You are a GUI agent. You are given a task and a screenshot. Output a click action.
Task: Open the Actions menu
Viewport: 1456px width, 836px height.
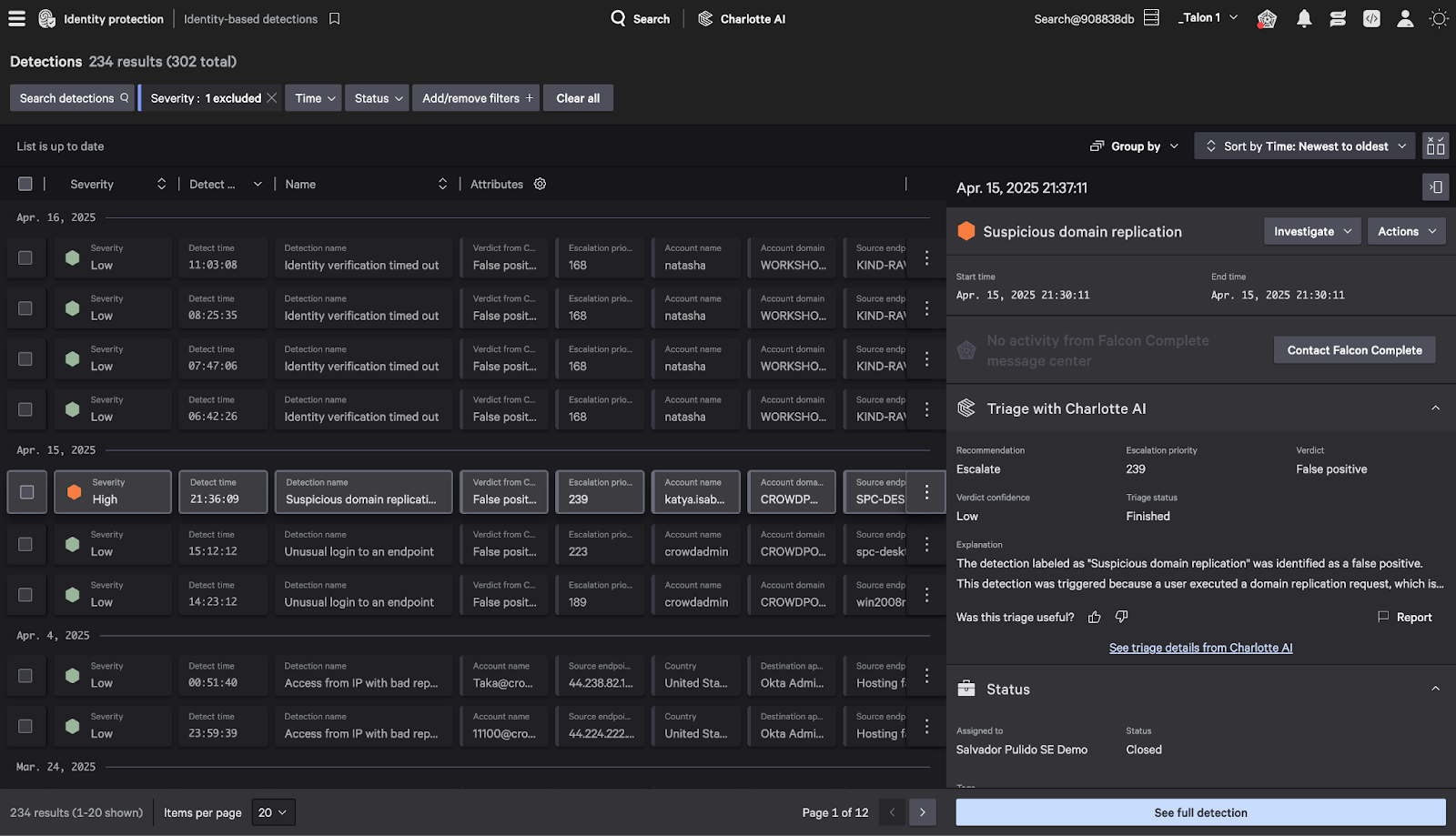coord(1406,231)
